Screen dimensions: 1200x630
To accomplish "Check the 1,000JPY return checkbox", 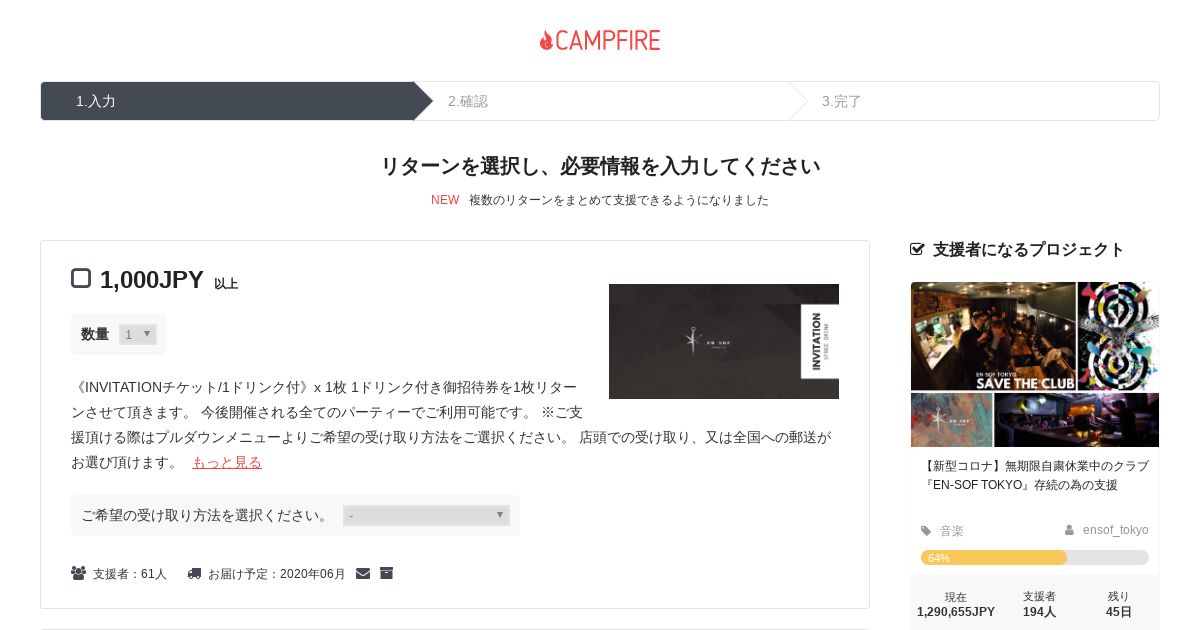I will (81, 278).
